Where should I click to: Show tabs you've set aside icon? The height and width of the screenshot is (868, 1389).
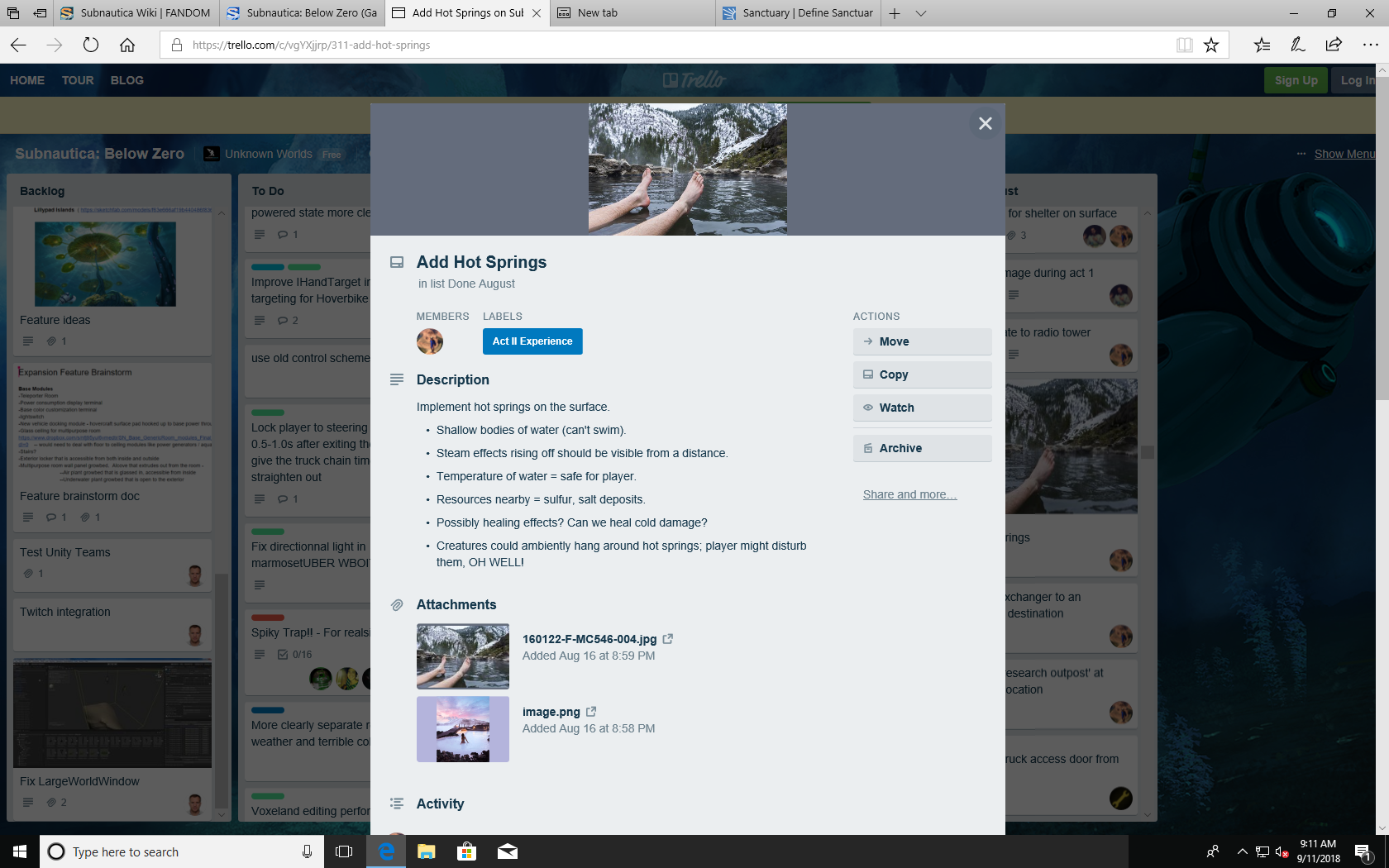13,13
